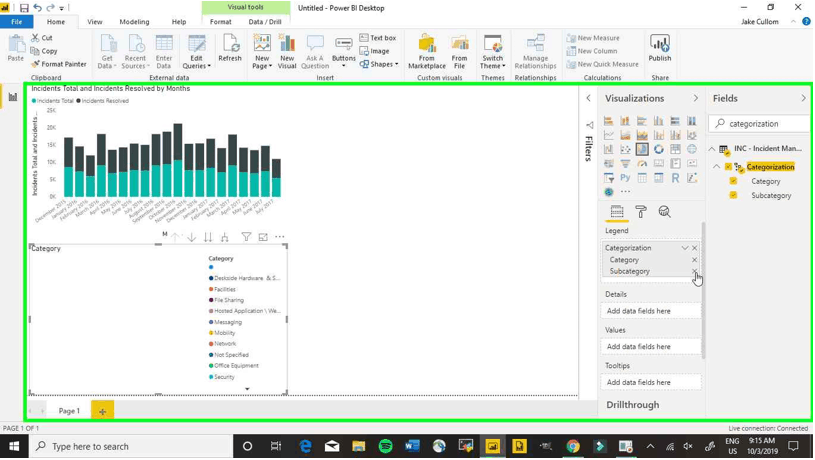The image size is (815, 460).
Task: Uncheck the Category field checkbox
Action: (x=733, y=181)
